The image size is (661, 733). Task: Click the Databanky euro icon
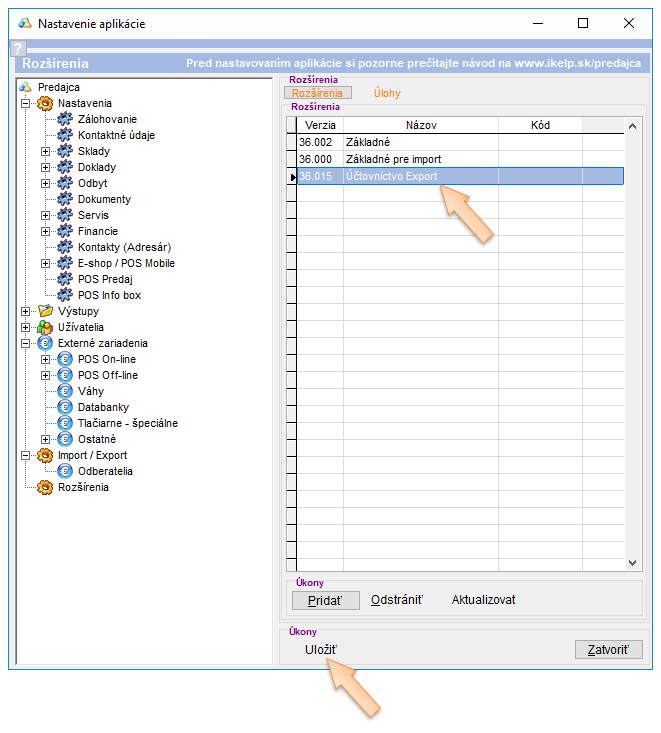pyautogui.click(x=66, y=407)
